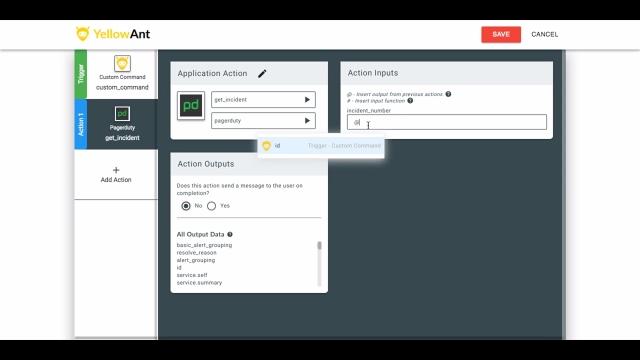Image resolution: width=640 pixels, height=360 pixels.
Task: Select the Yes radio button
Action: [211, 206]
